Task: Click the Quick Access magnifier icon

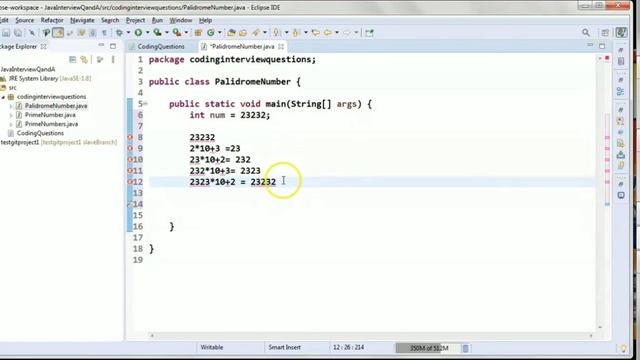Action: tap(586, 33)
